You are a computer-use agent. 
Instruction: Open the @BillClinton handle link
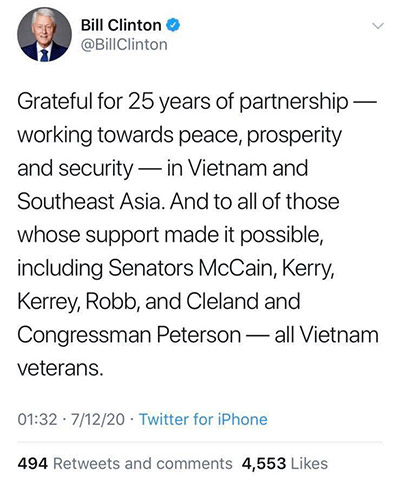click(x=124, y=45)
